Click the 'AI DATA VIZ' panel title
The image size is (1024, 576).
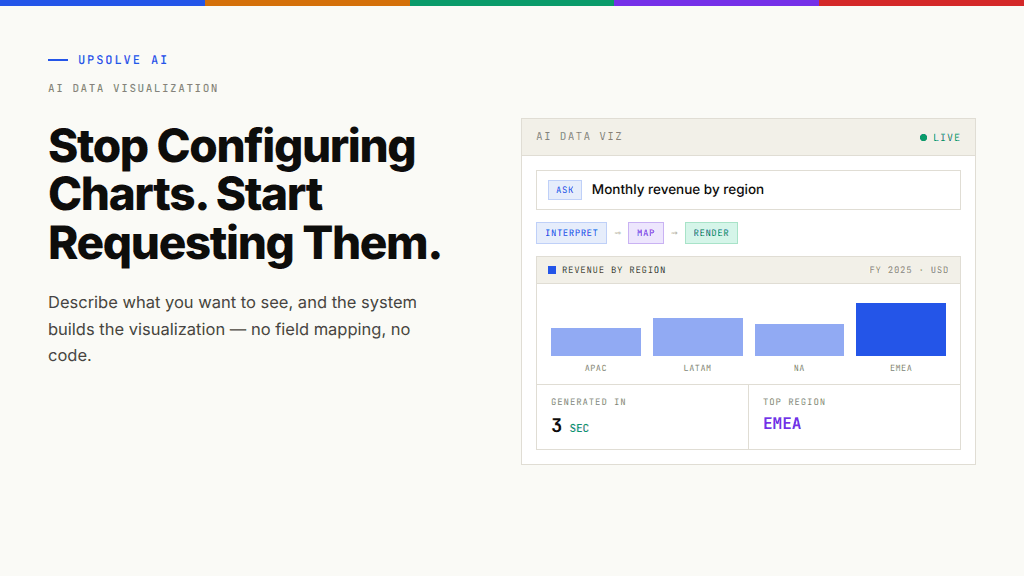[579, 136]
